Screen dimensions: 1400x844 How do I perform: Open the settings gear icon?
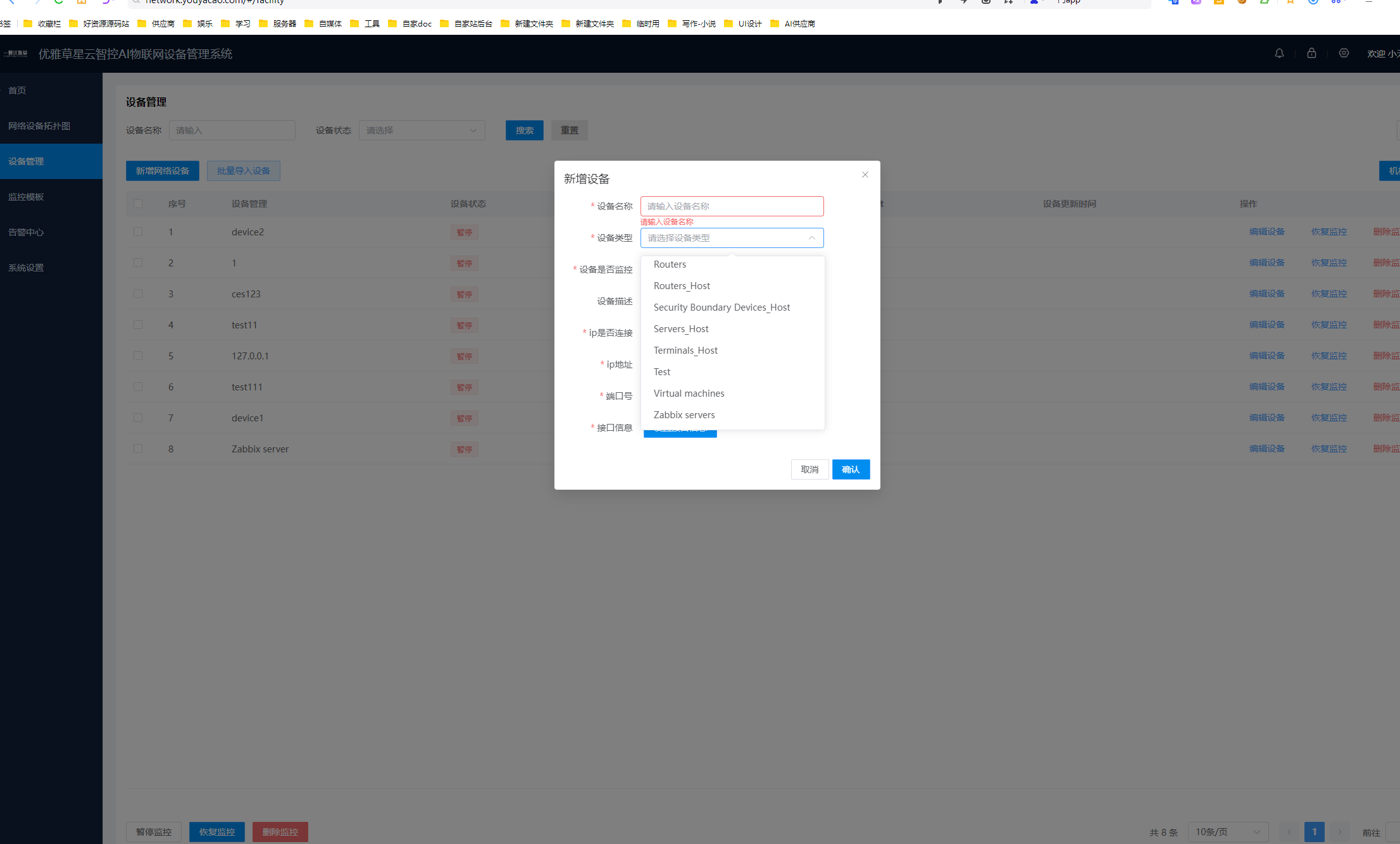click(x=1344, y=54)
